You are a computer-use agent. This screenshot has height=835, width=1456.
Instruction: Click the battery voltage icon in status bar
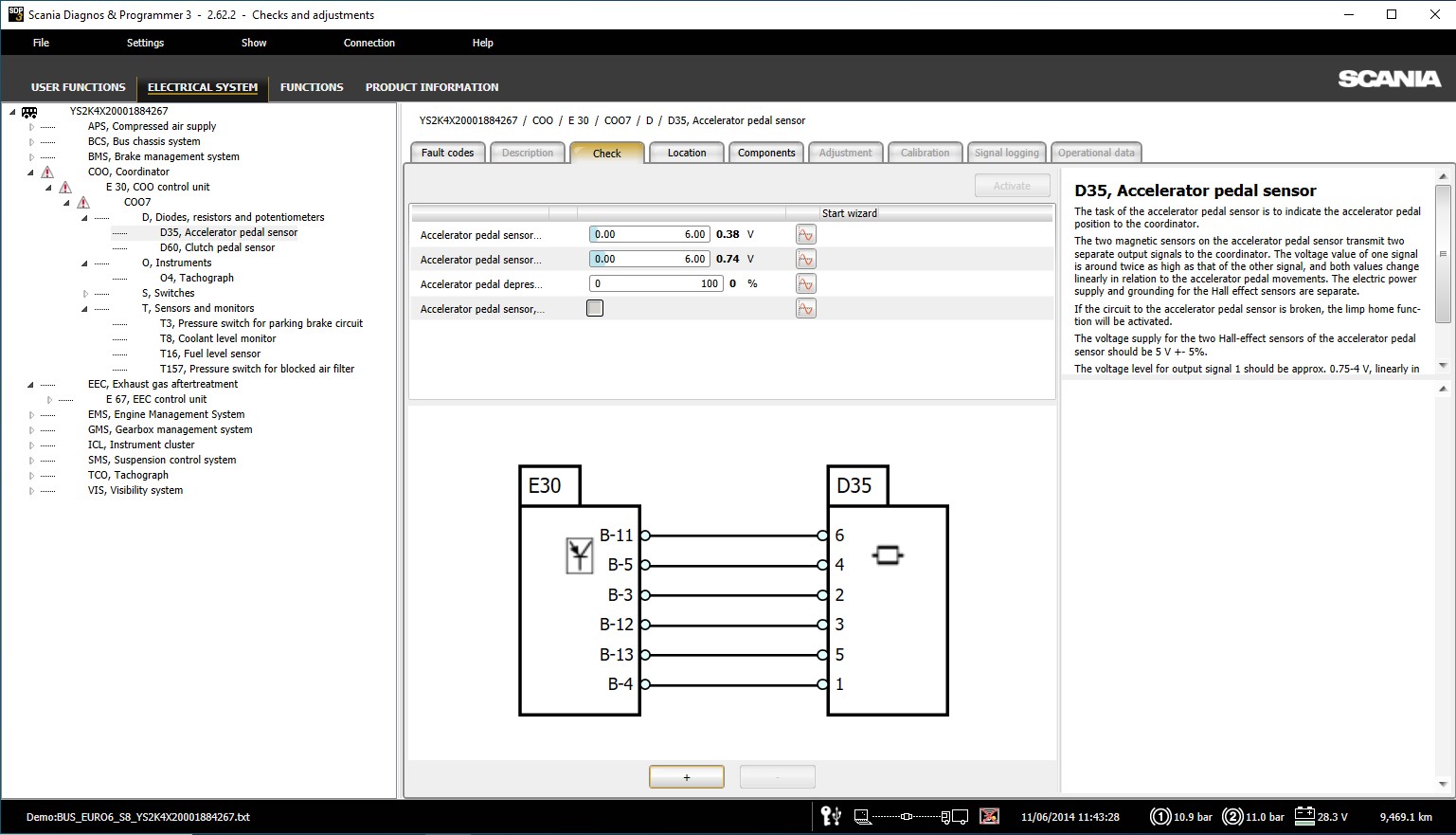pos(1304,816)
